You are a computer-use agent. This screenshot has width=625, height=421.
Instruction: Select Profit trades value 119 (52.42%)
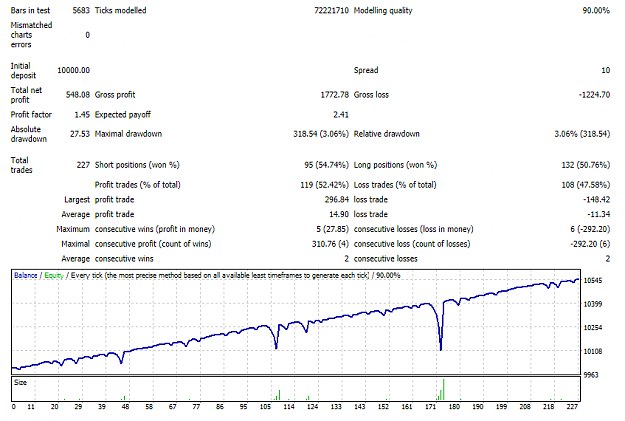pos(324,185)
